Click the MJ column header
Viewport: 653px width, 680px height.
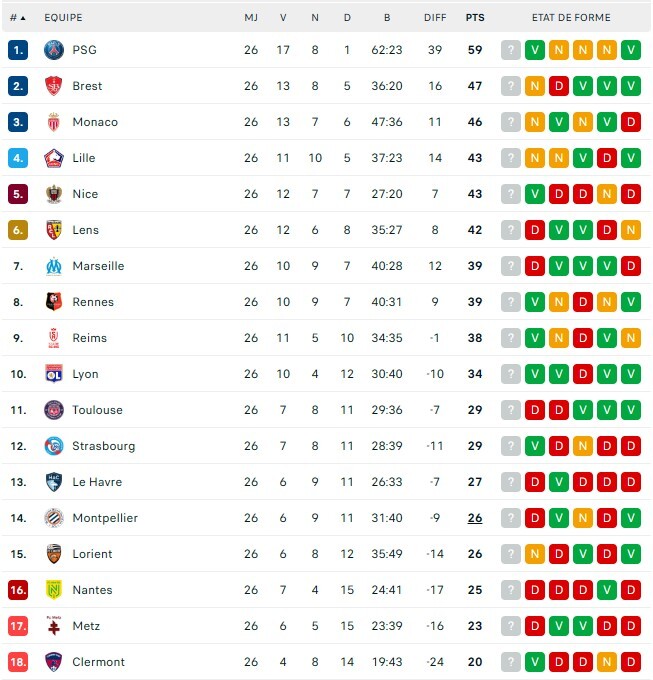251,18
